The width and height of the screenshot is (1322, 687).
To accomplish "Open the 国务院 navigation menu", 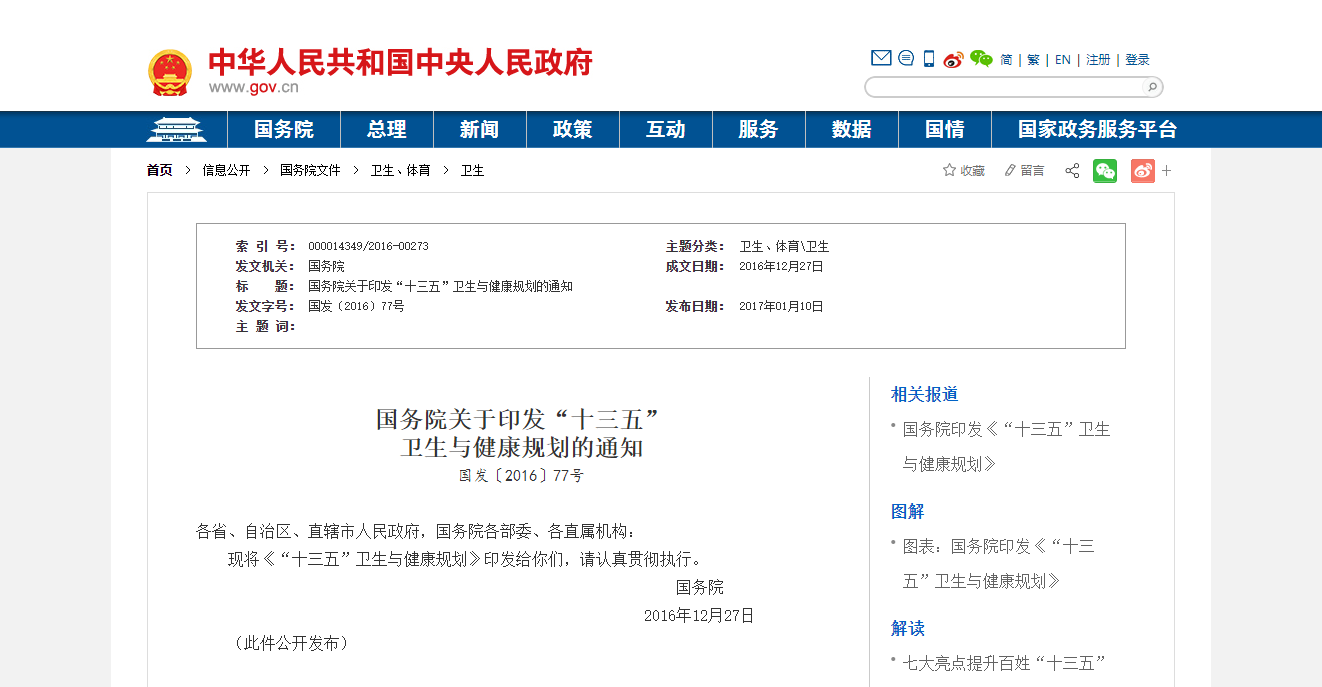I will click(x=283, y=130).
